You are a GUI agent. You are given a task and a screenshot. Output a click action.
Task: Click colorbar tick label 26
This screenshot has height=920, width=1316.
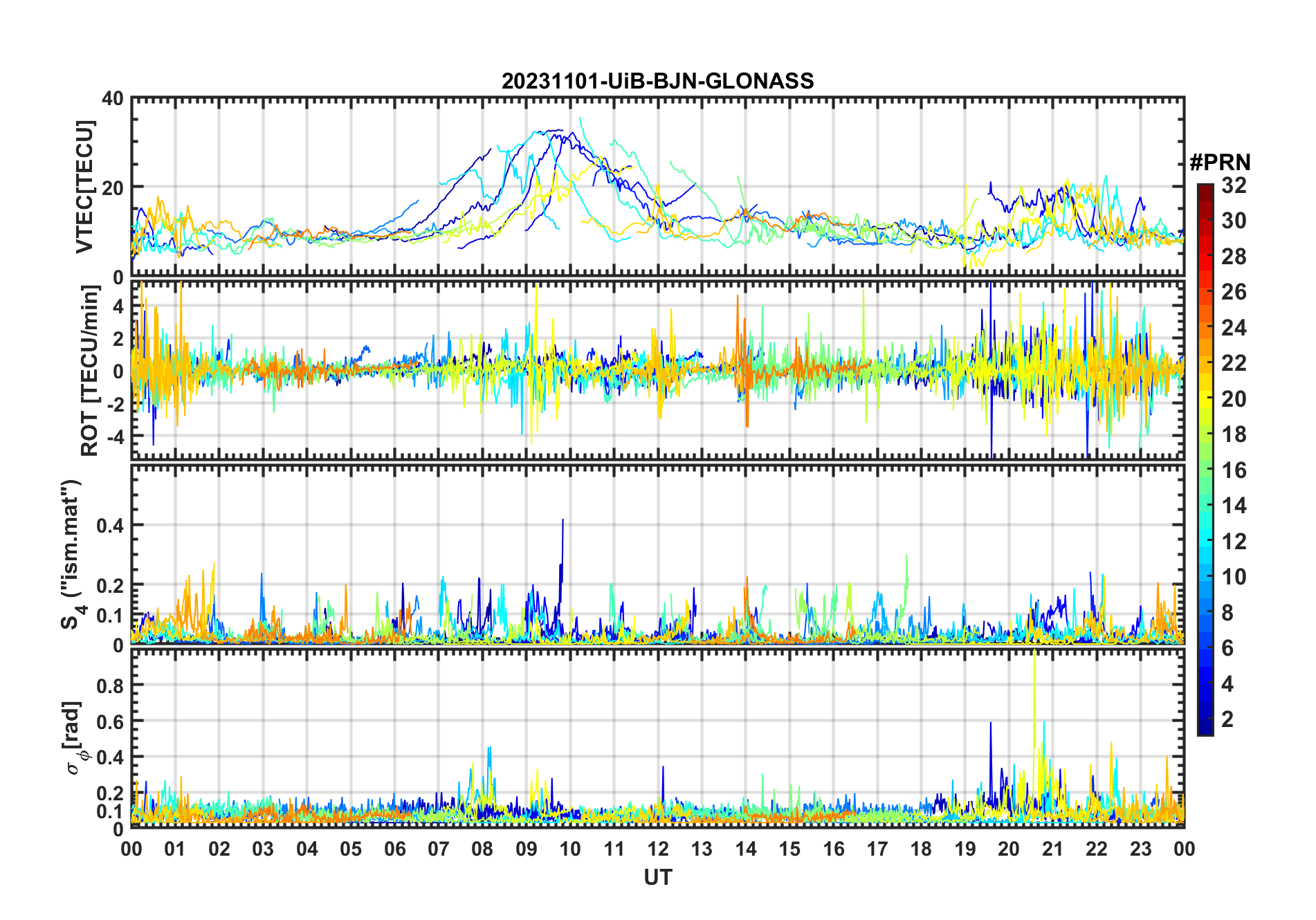coord(1234,292)
